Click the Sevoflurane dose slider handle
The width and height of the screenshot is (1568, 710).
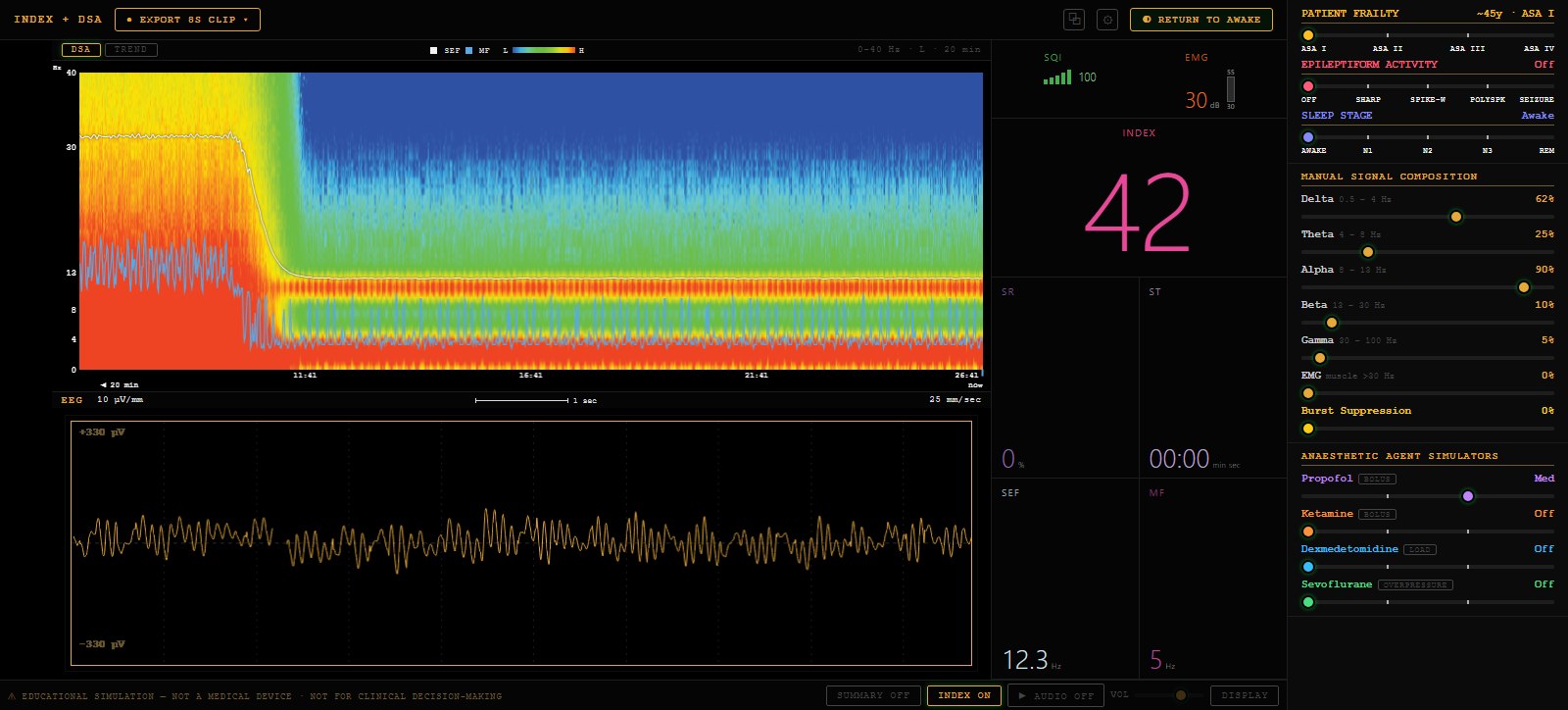click(1308, 602)
